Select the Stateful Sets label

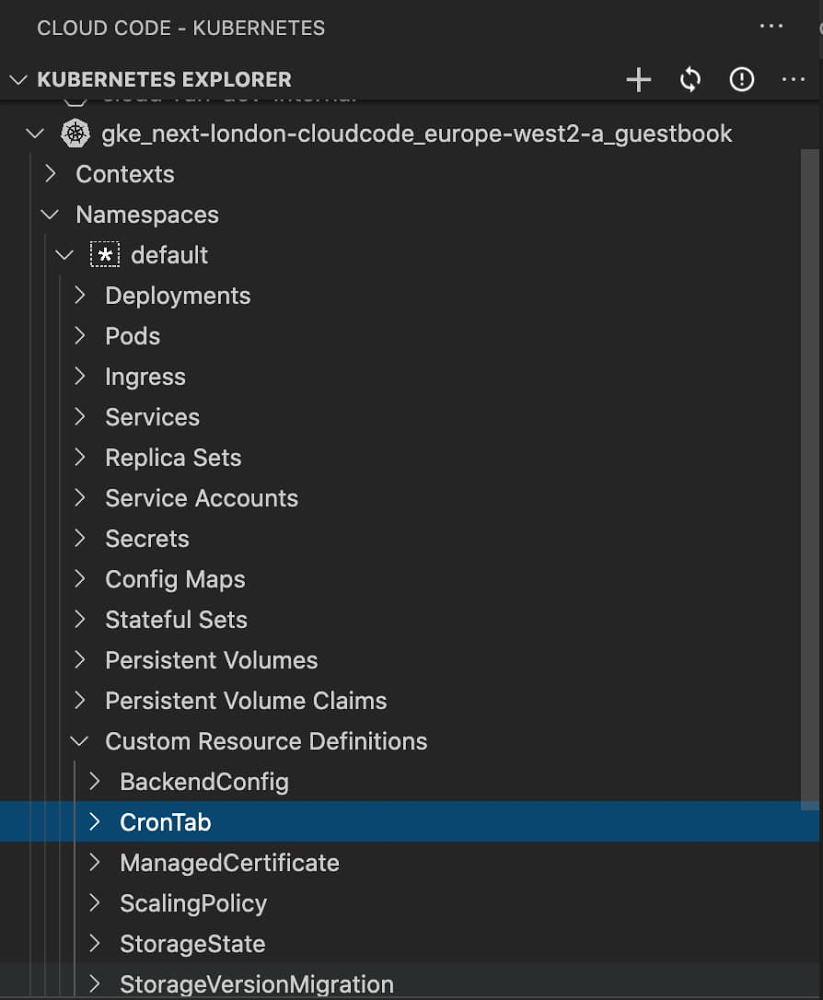pyautogui.click(x=176, y=620)
